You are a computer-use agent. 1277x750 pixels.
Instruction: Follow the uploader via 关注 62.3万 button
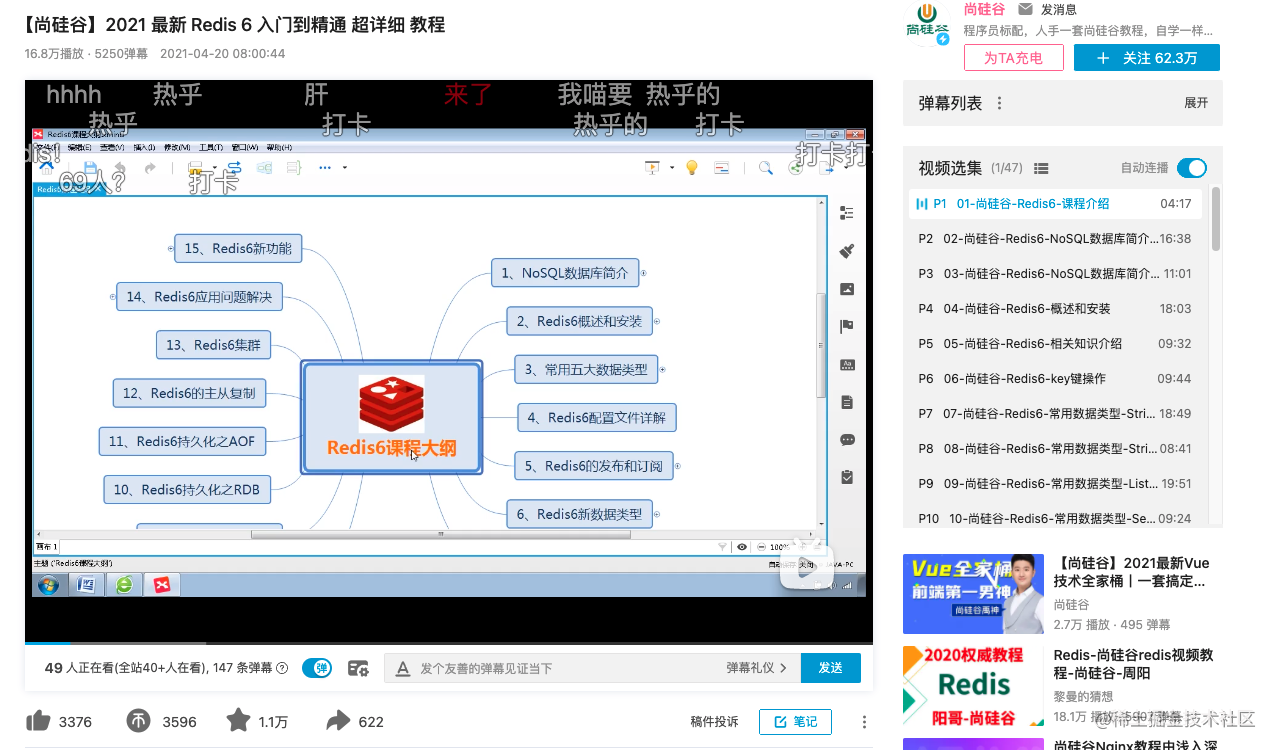[1146, 58]
